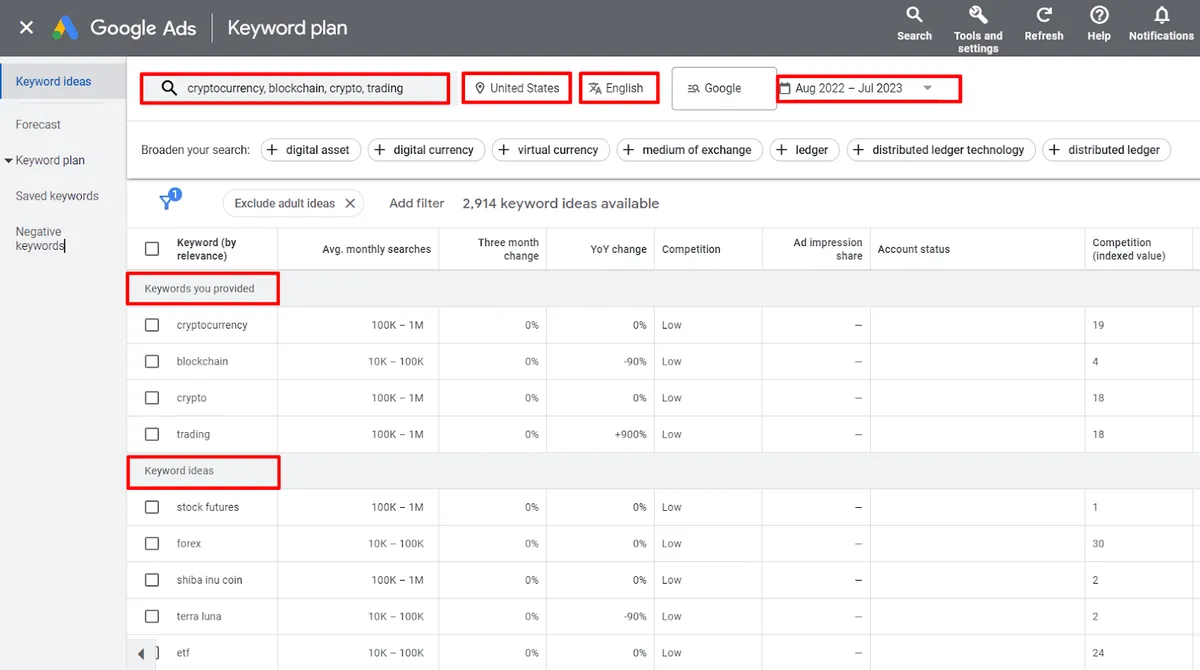Viewport: 1200px width, 670px height.
Task: Check the shiba inu coin row
Action: (152, 580)
